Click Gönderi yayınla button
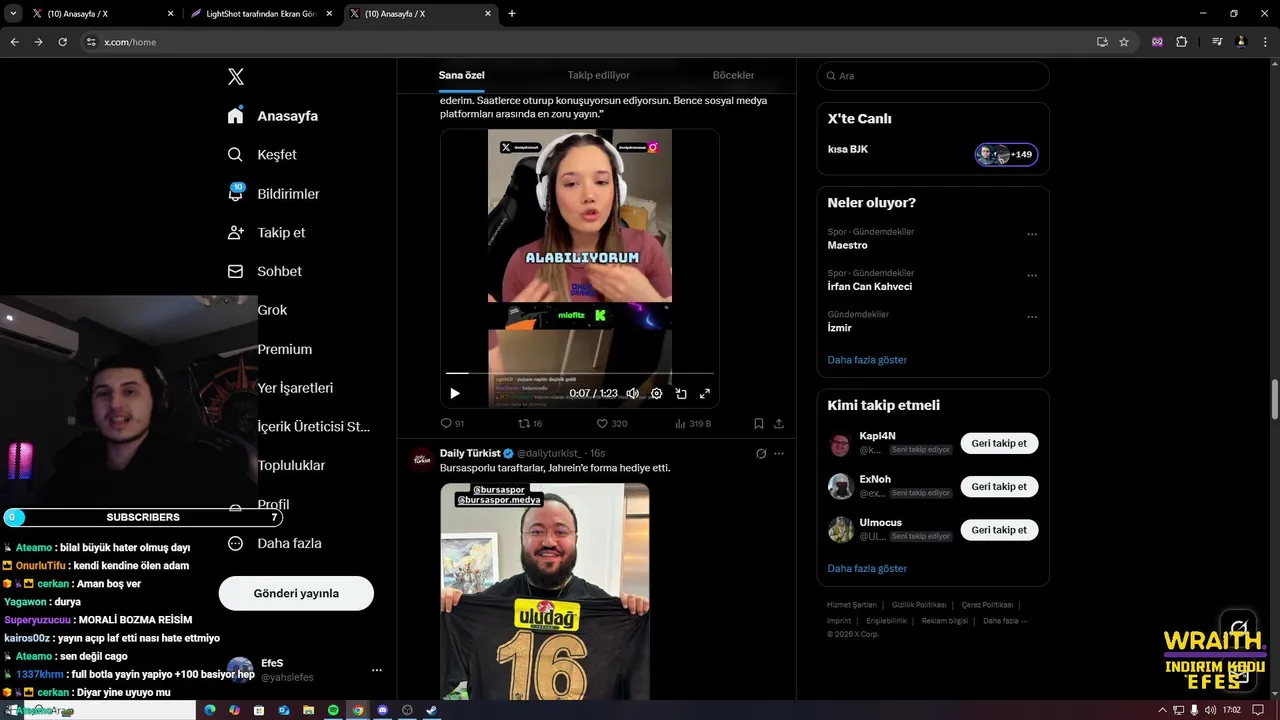1280x720 pixels. (296, 593)
